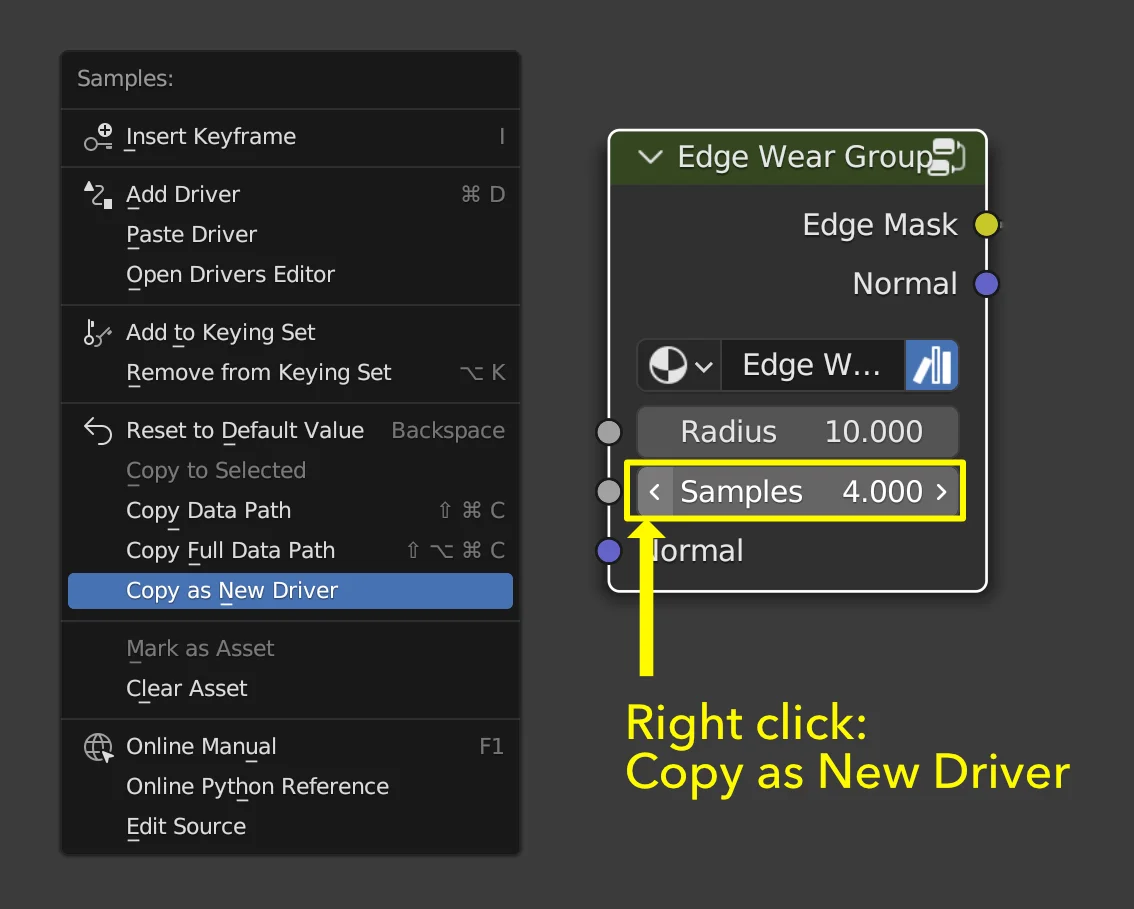Choose Copy Full Data Path
This screenshot has height=909, width=1134.
coord(230,551)
